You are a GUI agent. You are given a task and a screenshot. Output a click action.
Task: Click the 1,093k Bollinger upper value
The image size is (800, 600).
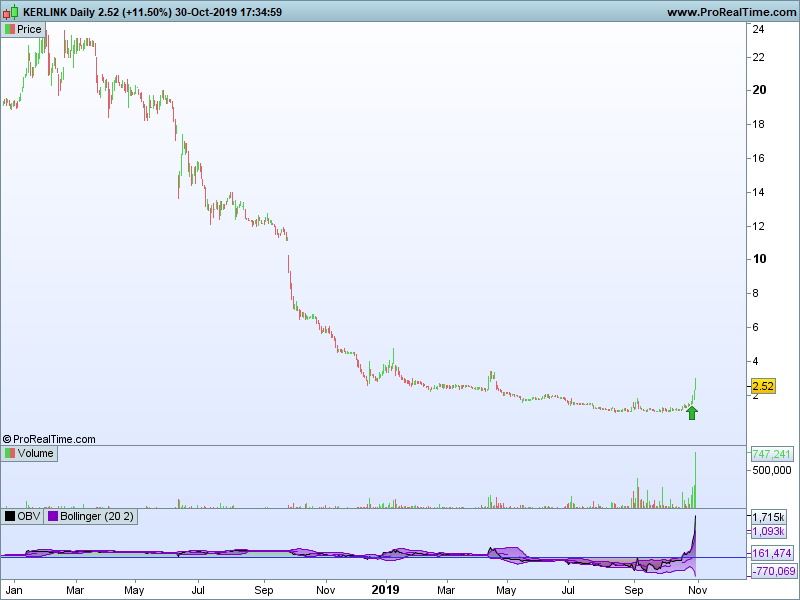[x=768, y=532]
